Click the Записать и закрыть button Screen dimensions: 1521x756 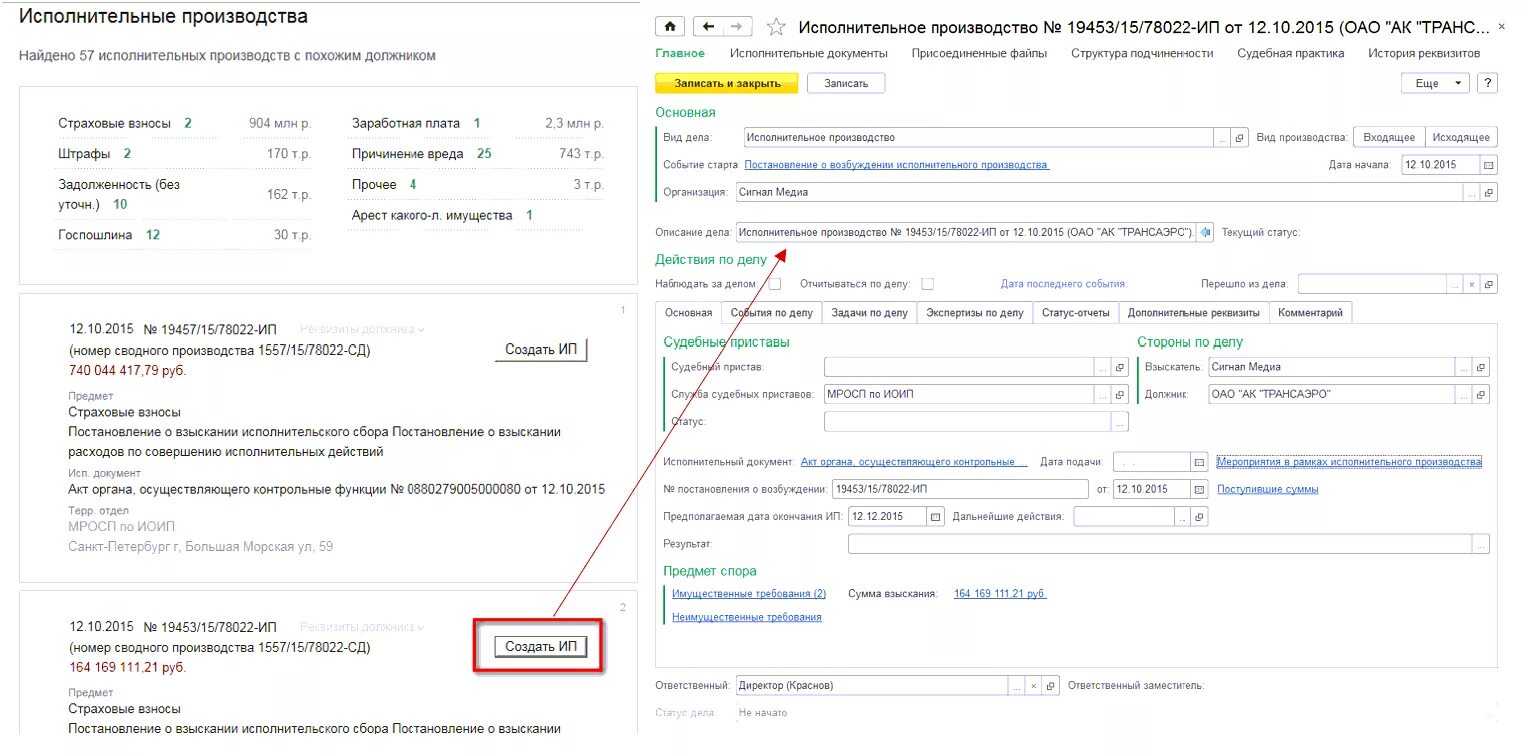(727, 84)
